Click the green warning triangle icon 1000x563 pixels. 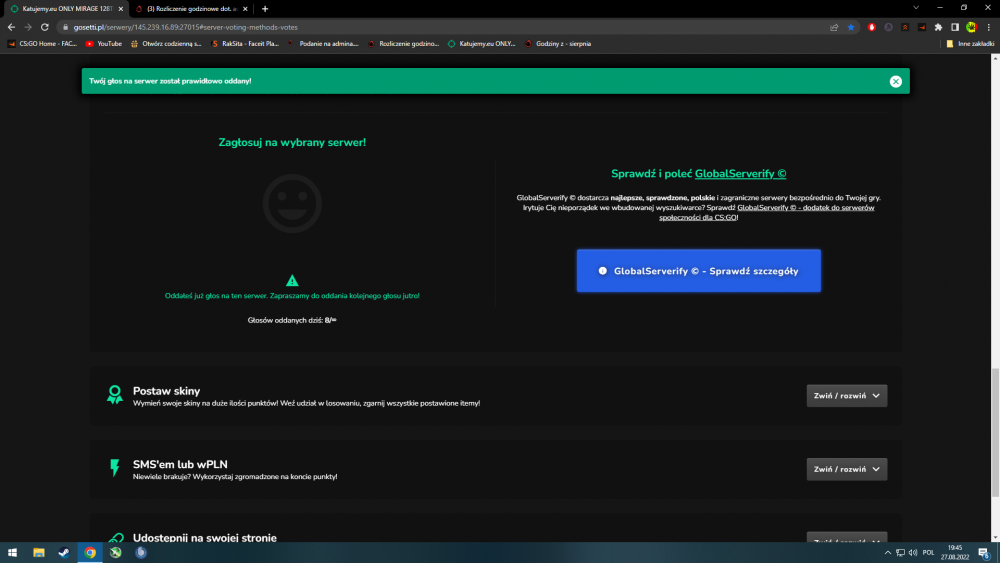point(292,281)
